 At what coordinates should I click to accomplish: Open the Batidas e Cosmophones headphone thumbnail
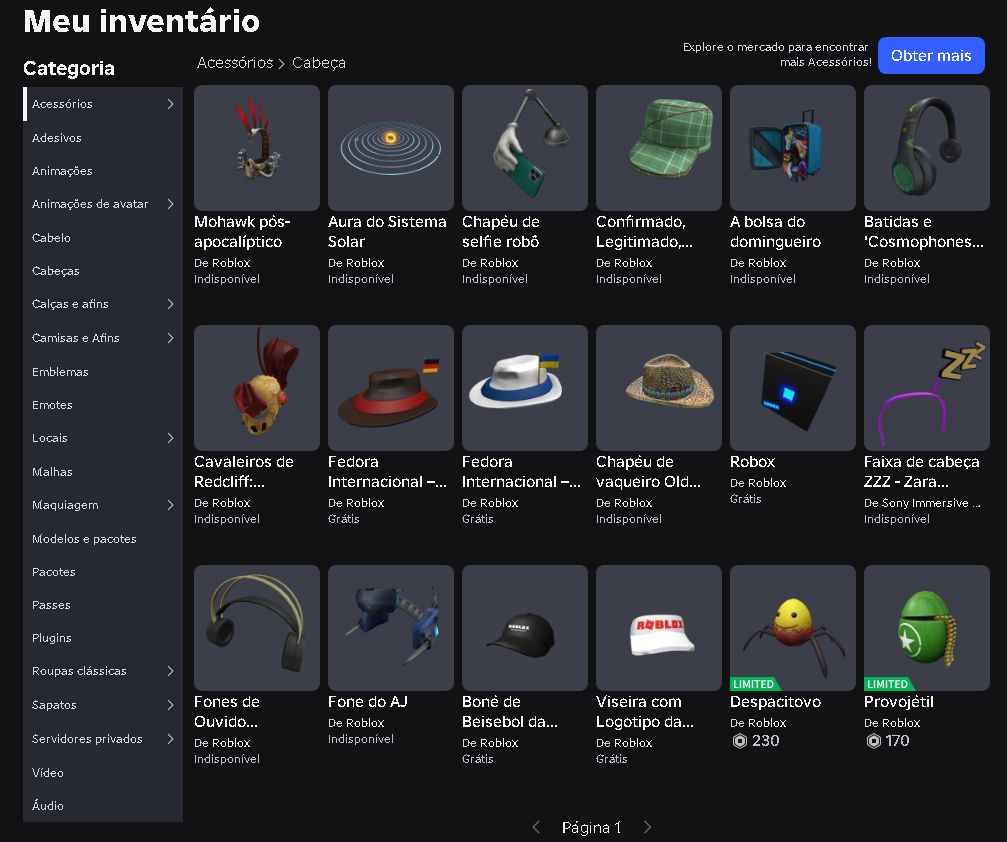point(927,148)
